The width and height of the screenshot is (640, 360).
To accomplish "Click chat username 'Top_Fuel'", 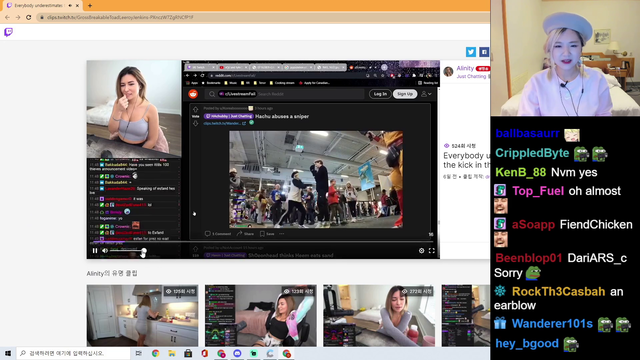I will click(538, 191).
